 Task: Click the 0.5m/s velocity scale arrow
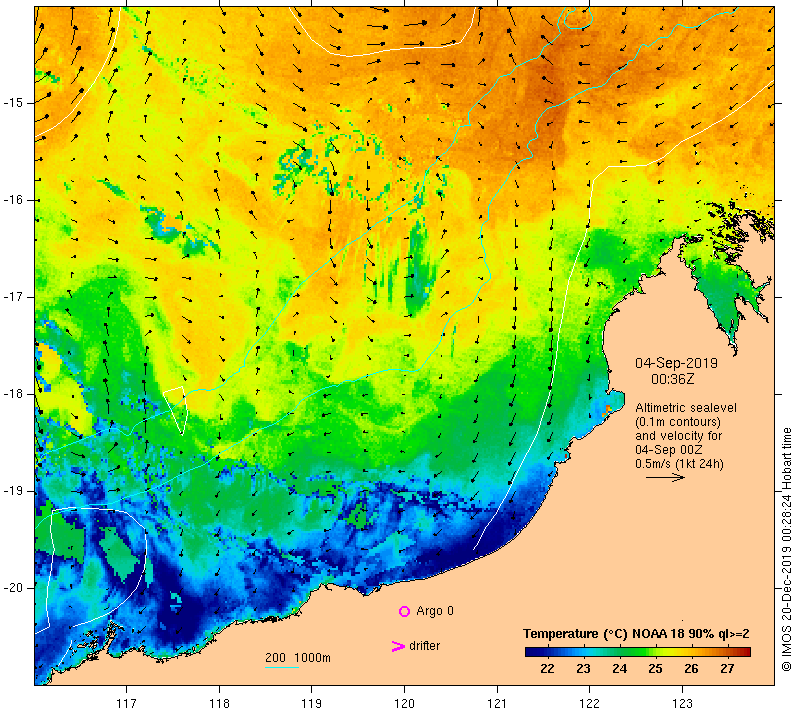pyautogui.click(x=665, y=477)
